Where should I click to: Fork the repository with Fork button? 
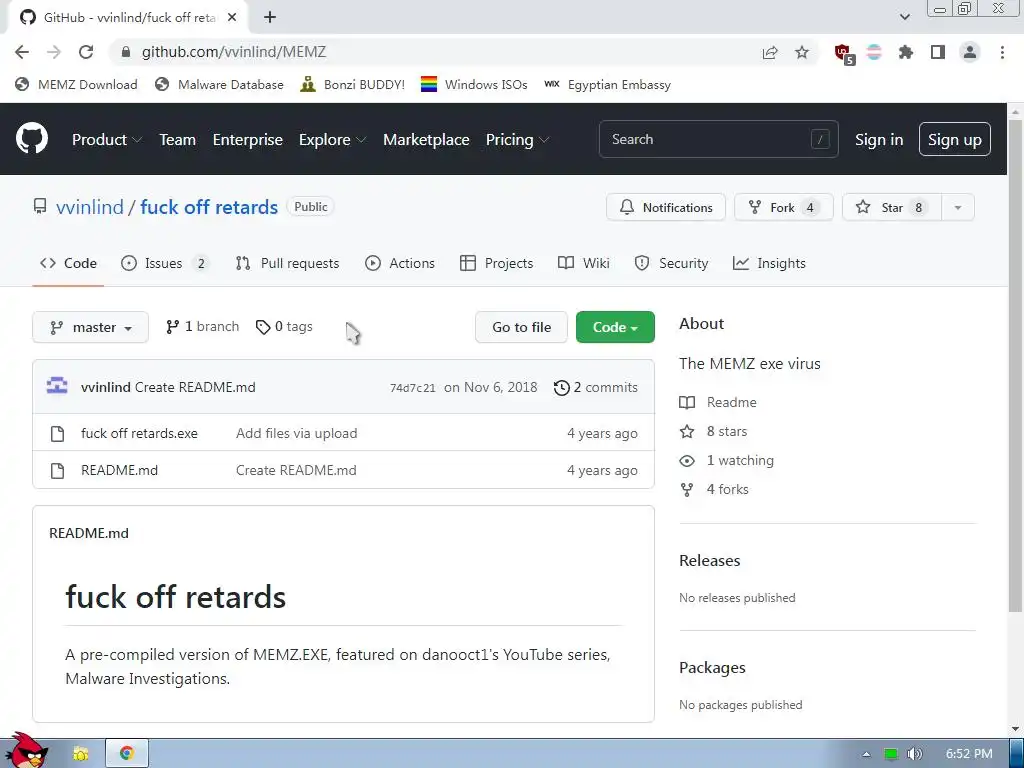click(x=784, y=208)
